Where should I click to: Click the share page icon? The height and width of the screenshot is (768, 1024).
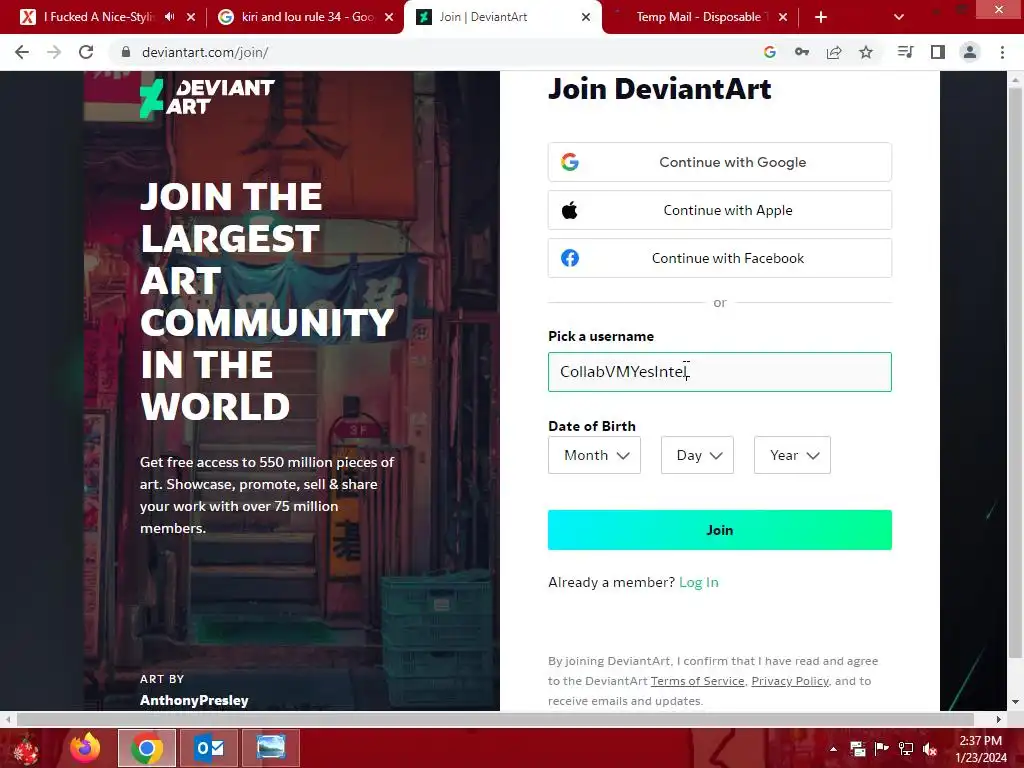834,52
